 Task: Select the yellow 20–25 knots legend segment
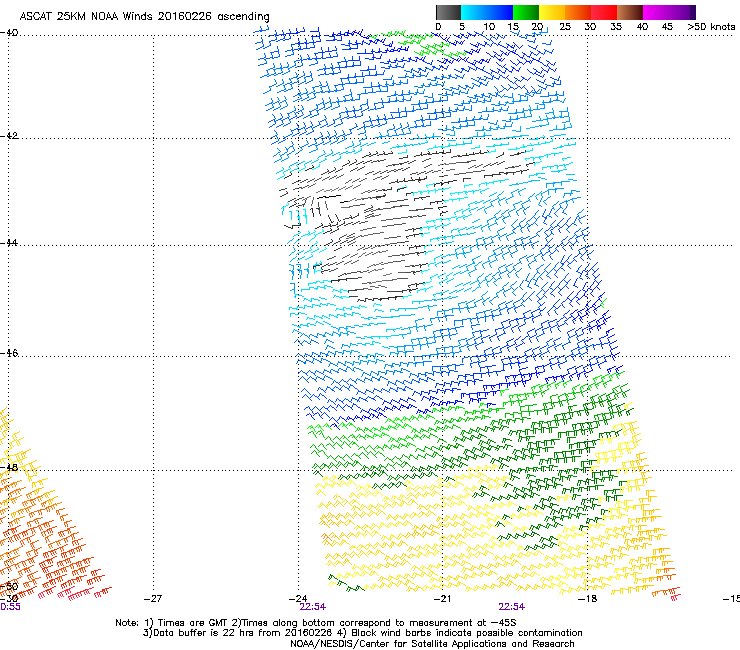click(x=552, y=12)
